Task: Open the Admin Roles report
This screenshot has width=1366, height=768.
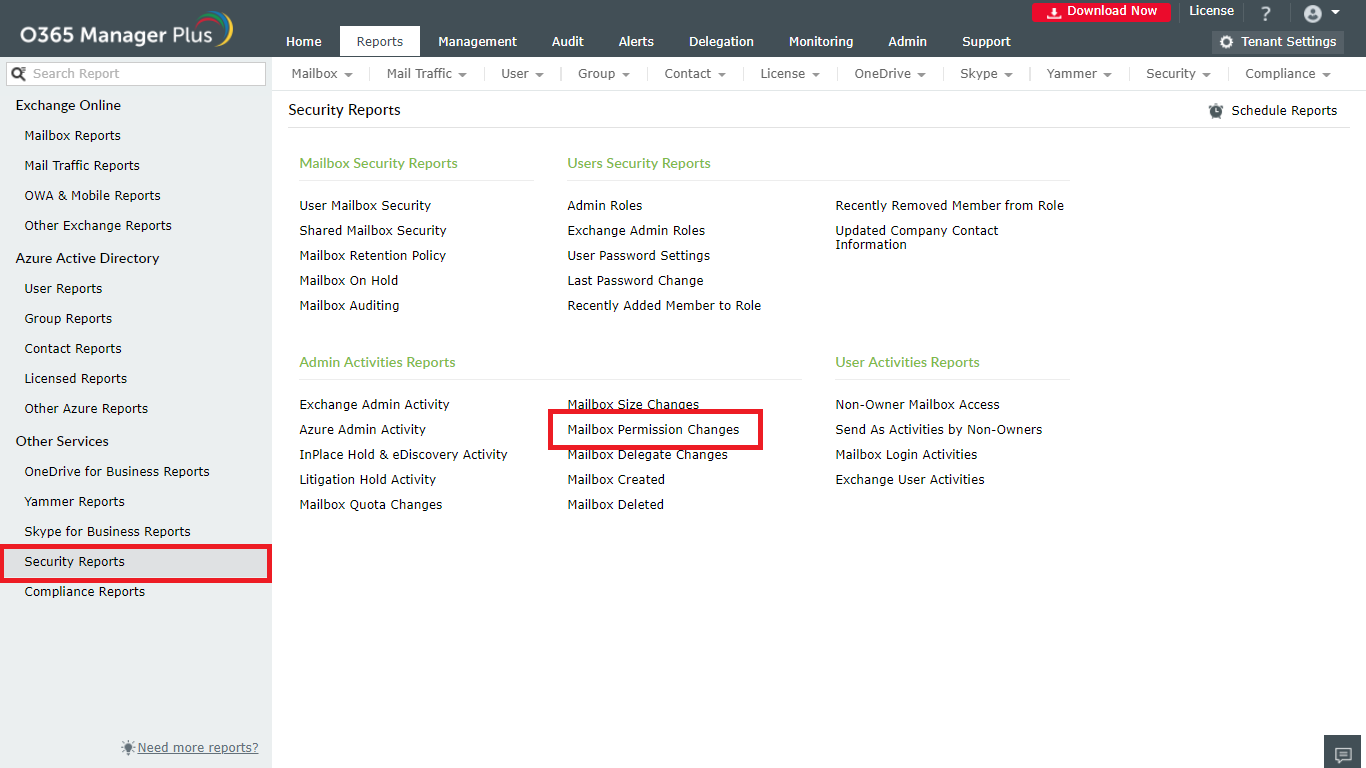Action: (605, 206)
